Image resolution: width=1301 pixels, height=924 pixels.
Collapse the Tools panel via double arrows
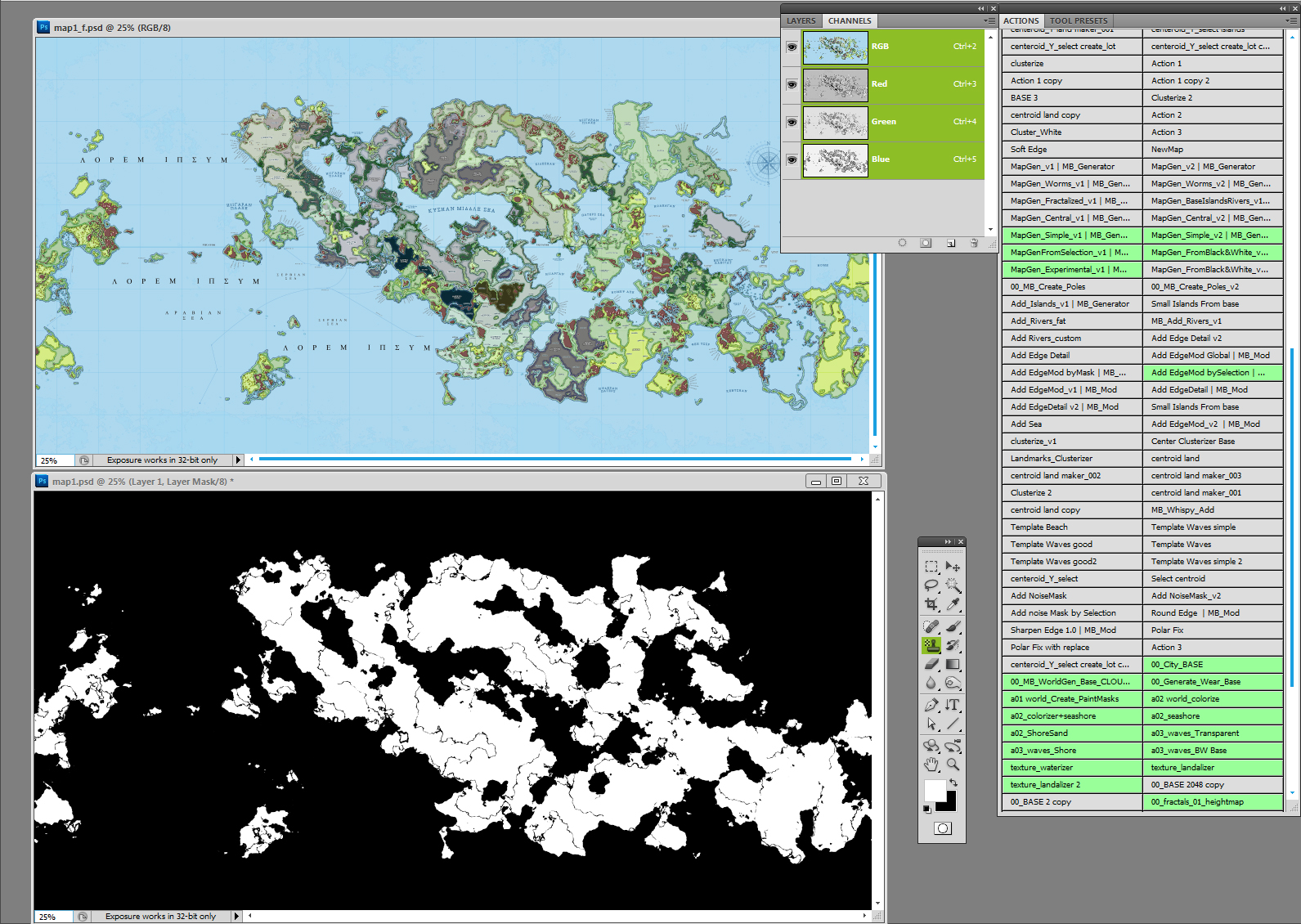coord(949,541)
